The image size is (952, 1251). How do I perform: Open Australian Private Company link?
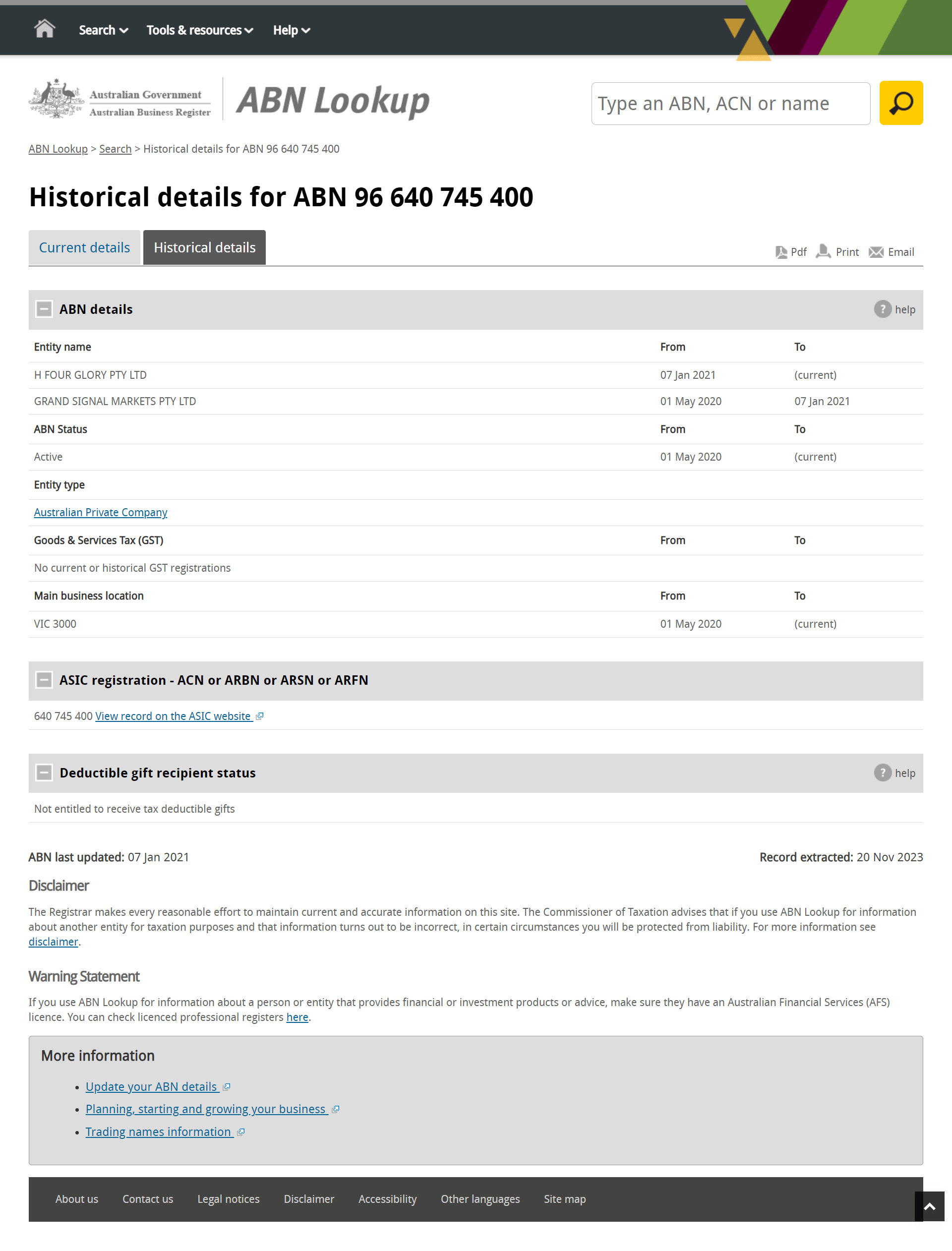(100, 512)
